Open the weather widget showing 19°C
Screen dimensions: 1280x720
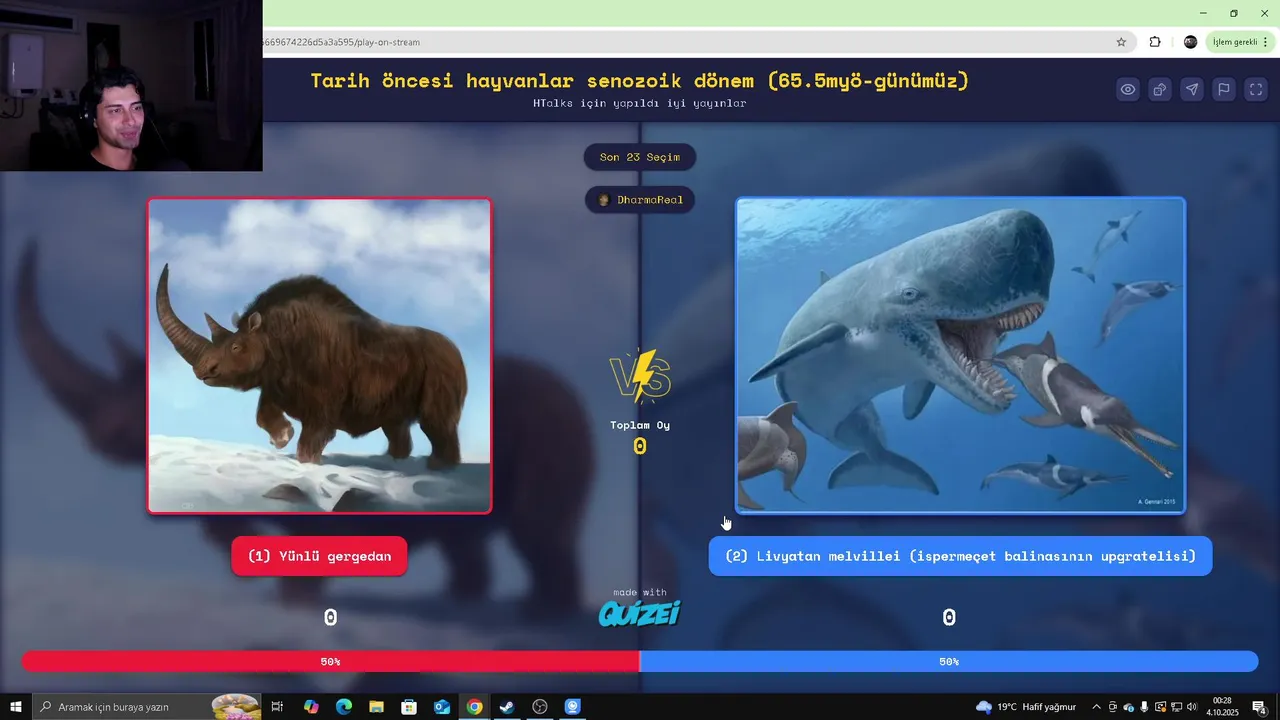point(1025,707)
